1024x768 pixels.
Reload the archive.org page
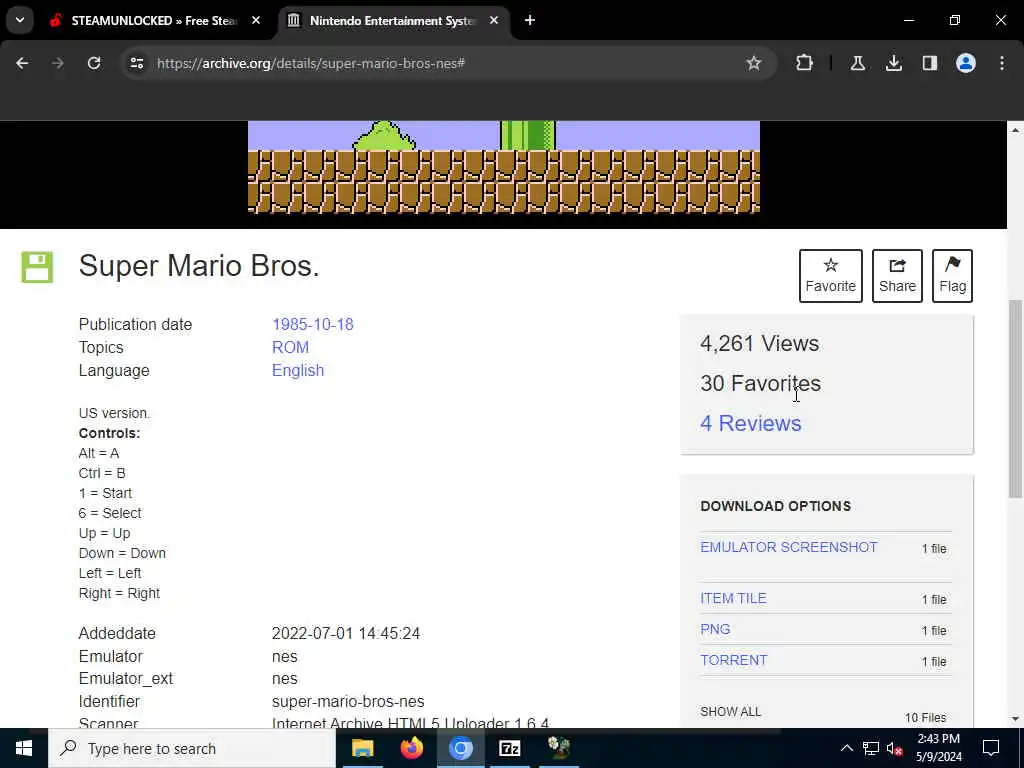click(x=94, y=63)
